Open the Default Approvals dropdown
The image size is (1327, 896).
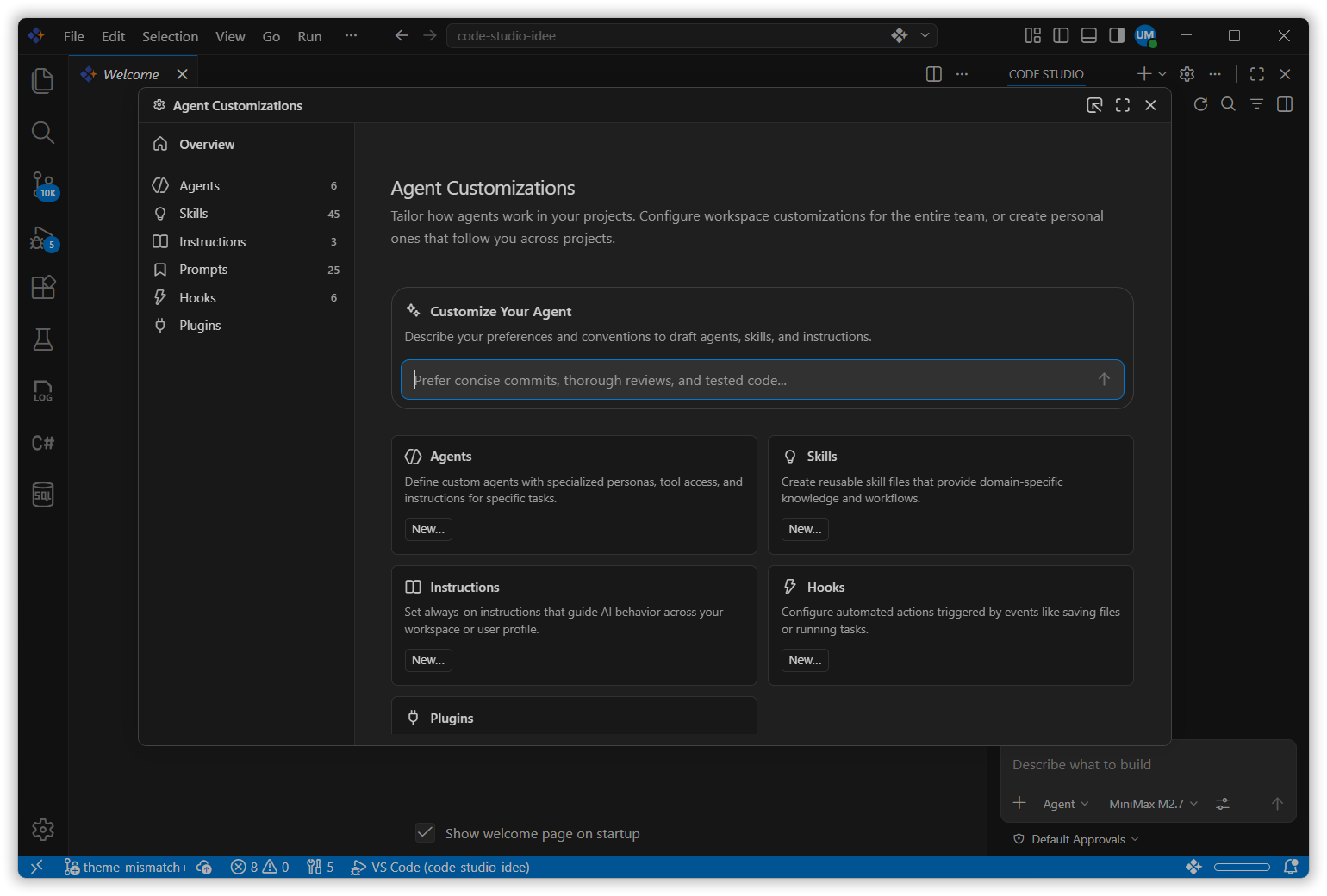click(x=1076, y=839)
